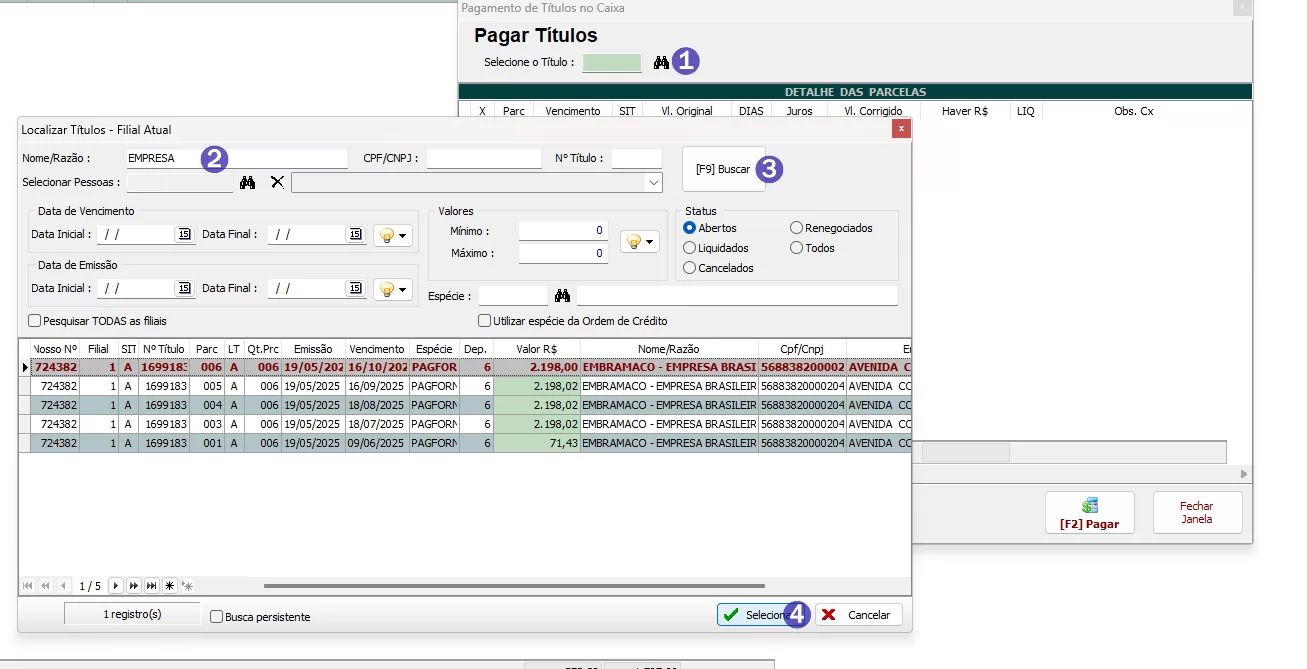1307x669 pixels.
Task: Check Utilizar espécie da Ordem de Crédito
Action: [485, 321]
